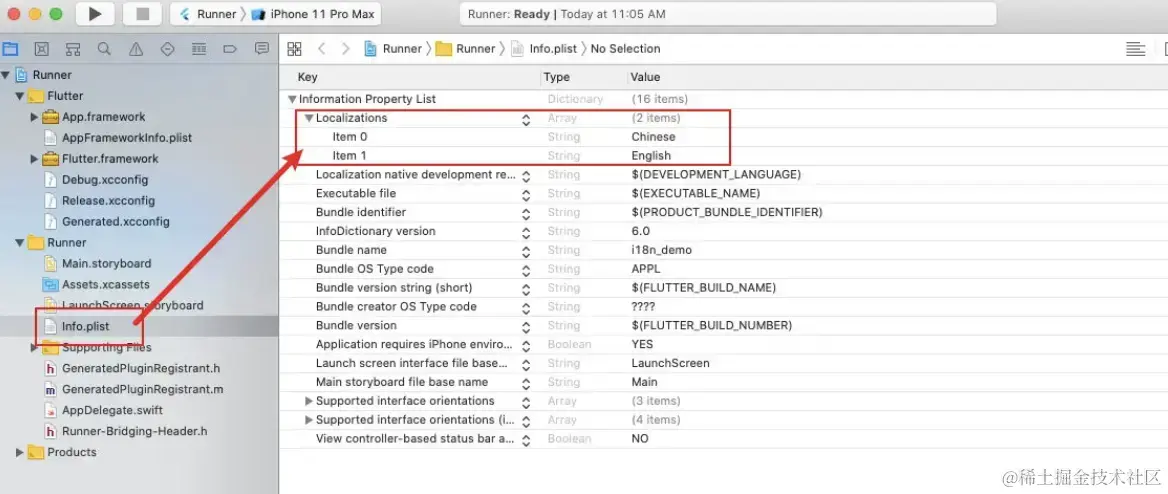Open Assets.xcassets catalog
Image resolution: width=1168 pixels, height=494 pixels.
[106, 285]
